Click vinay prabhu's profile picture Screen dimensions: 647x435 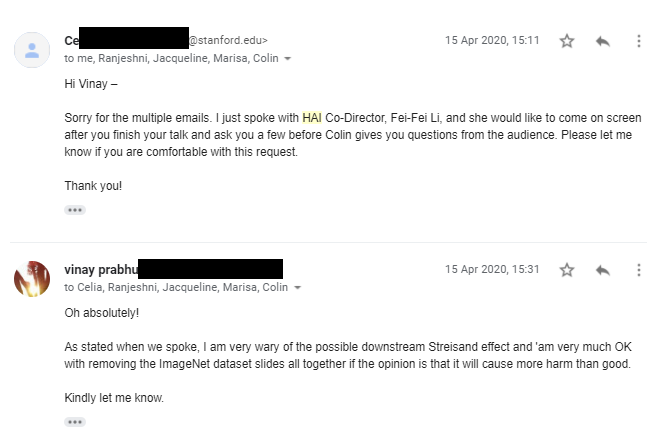tap(32, 278)
